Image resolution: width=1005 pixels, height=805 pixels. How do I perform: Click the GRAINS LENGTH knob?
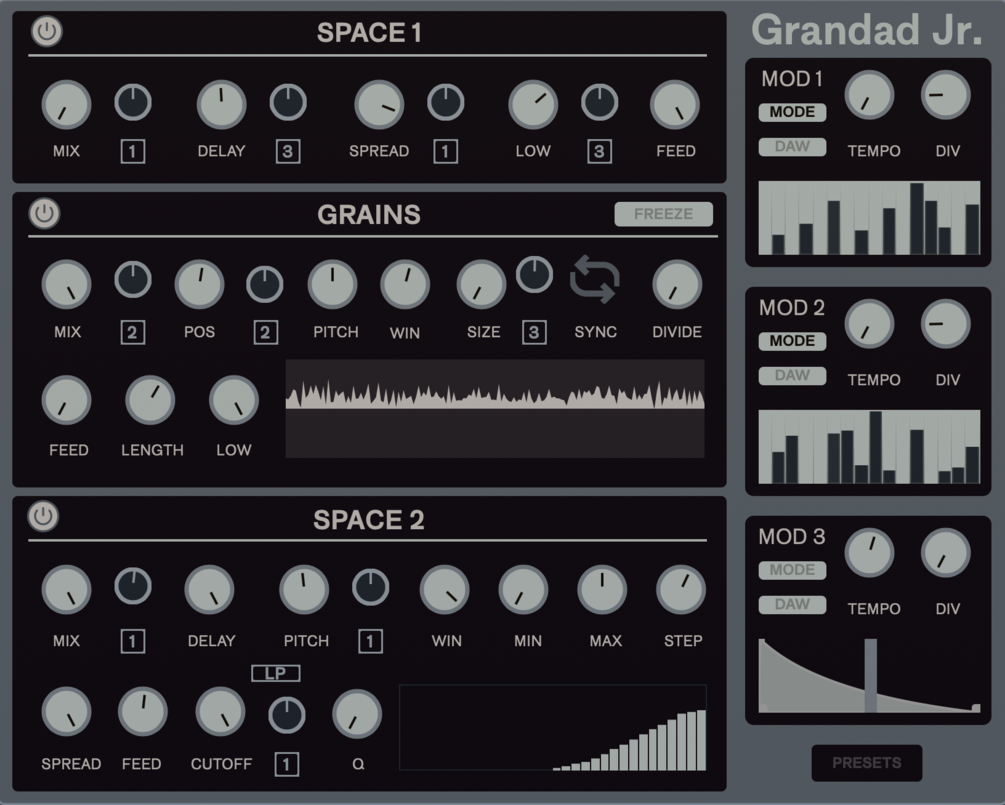(150, 400)
